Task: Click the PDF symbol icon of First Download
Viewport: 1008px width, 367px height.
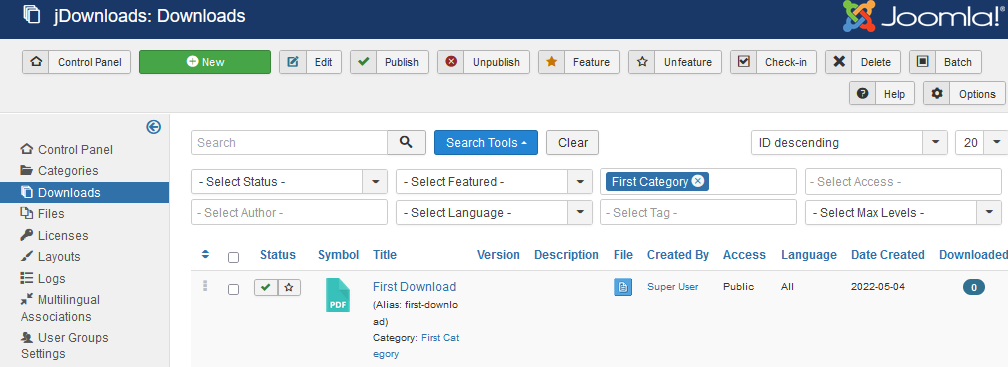Action: pos(338,295)
